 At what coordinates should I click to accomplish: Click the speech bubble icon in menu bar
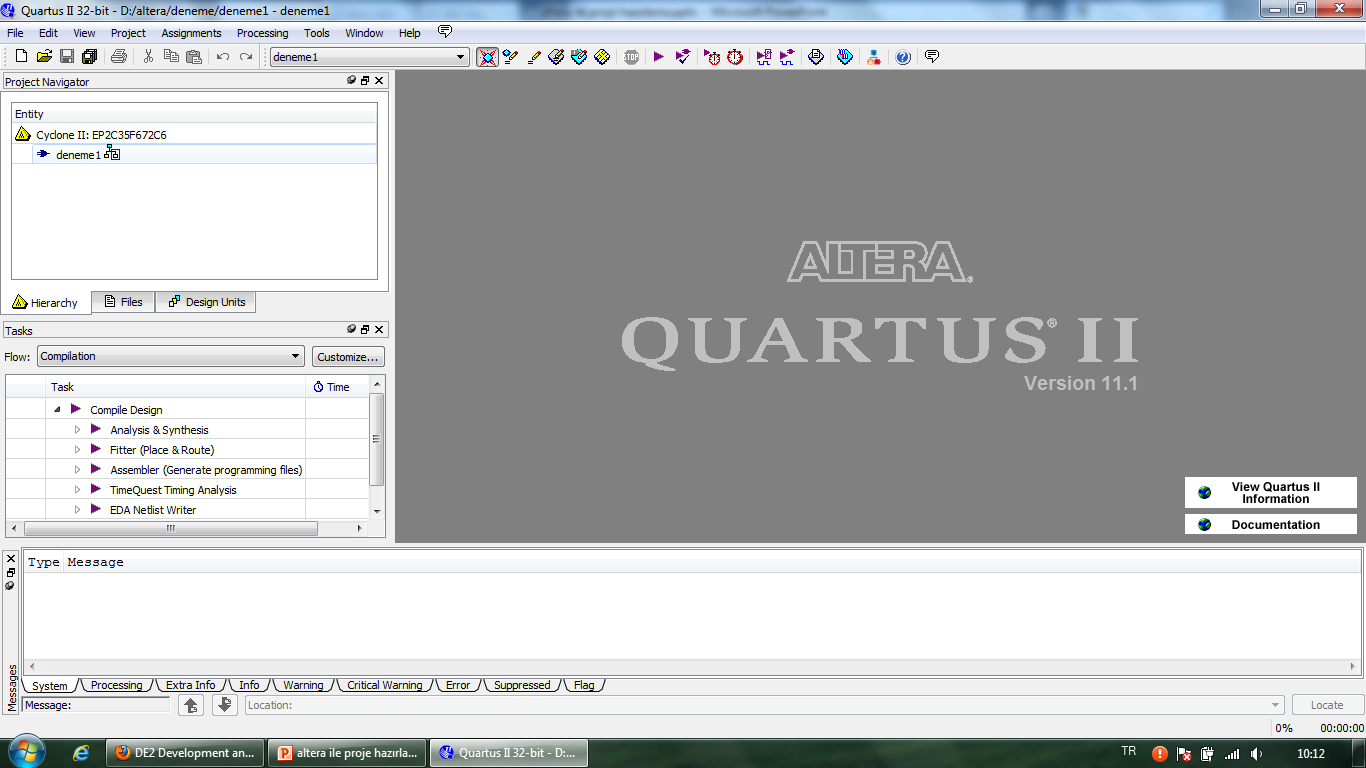point(445,32)
